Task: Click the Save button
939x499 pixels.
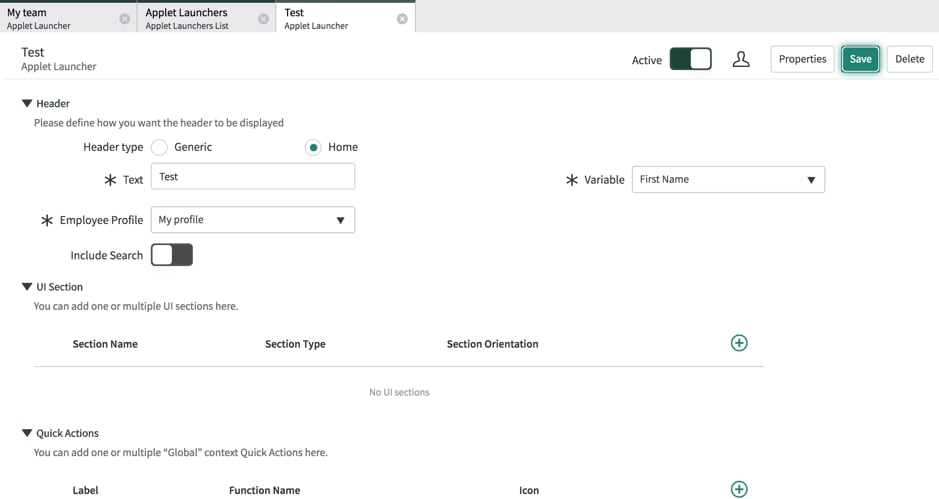Action: (x=860, y=59)
